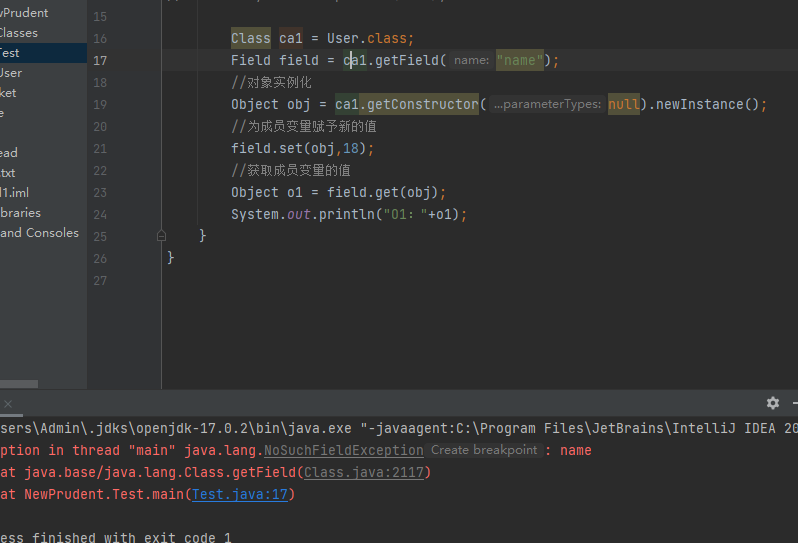Open the Test.java:17 stack trace link
798x543 pixels.
(240, 494)
